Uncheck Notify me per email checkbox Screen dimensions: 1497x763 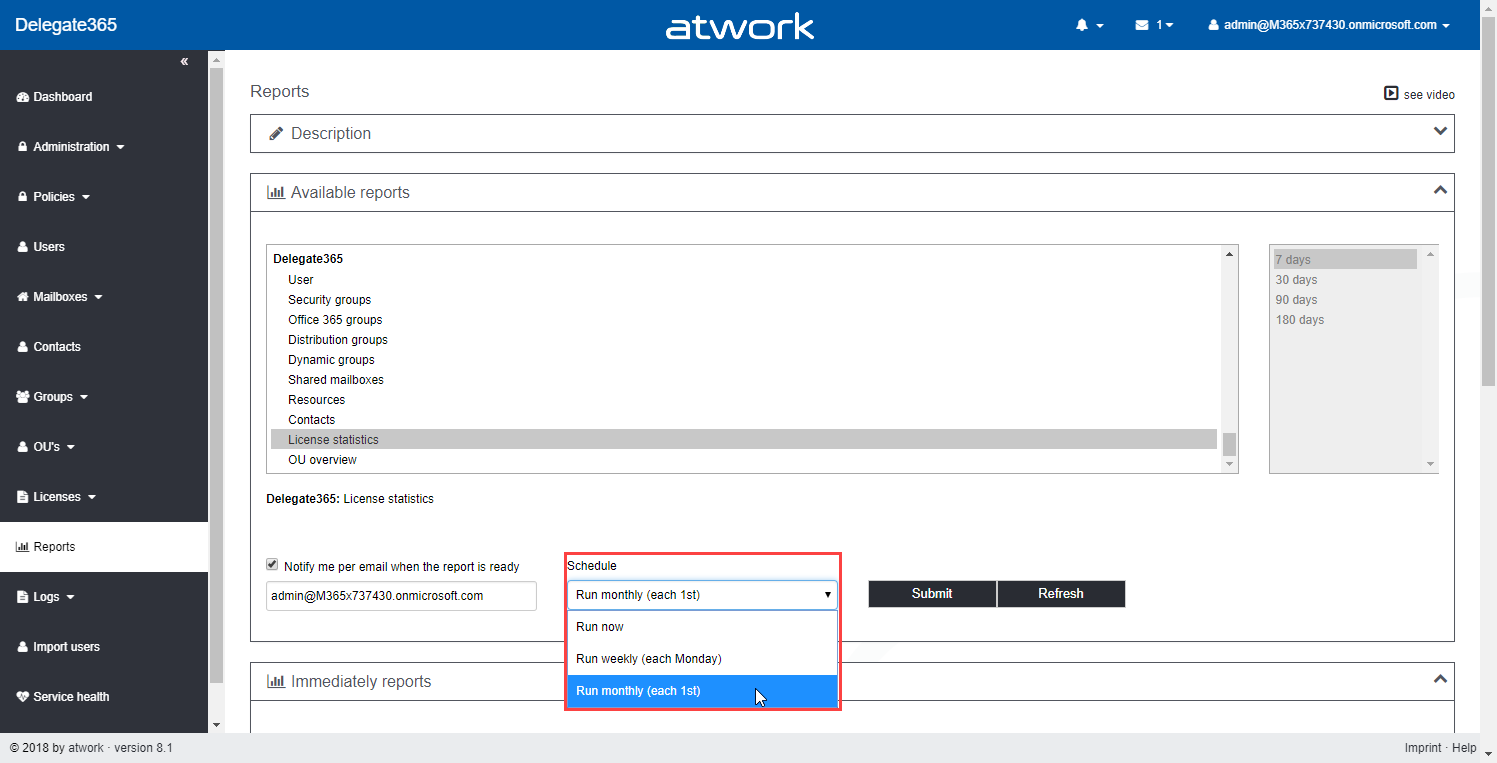click(x=272, y=565)
